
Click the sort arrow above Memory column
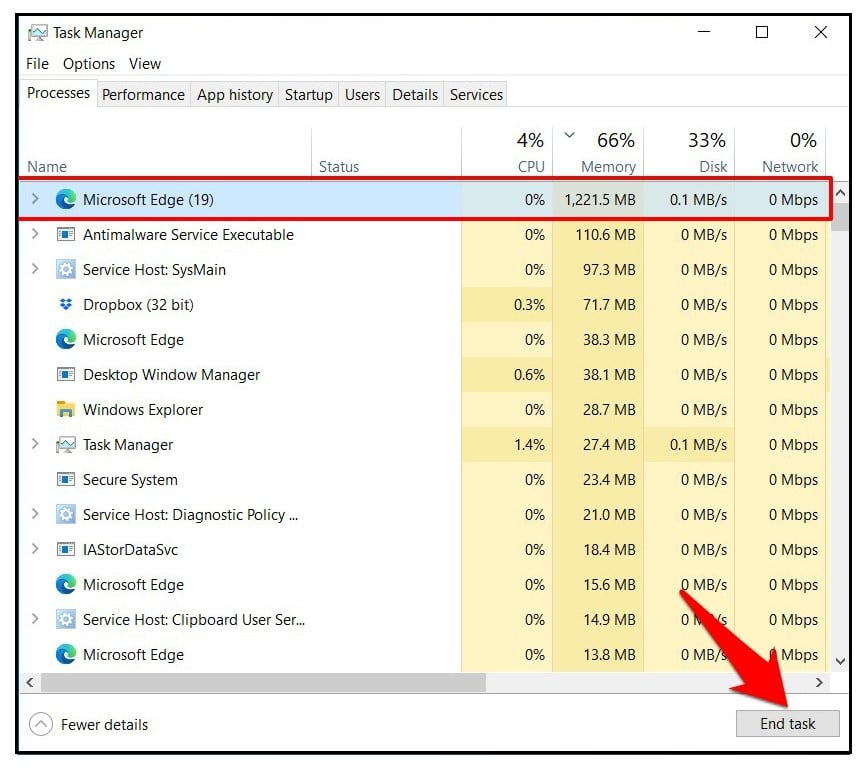point(570,135)
